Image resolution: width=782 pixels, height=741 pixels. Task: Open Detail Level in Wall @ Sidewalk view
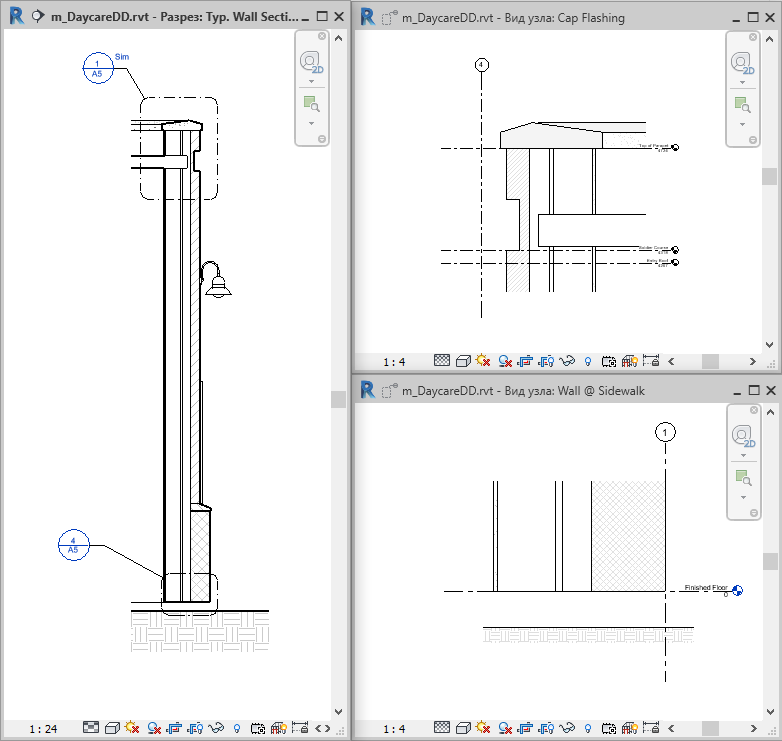pos(442,727)
